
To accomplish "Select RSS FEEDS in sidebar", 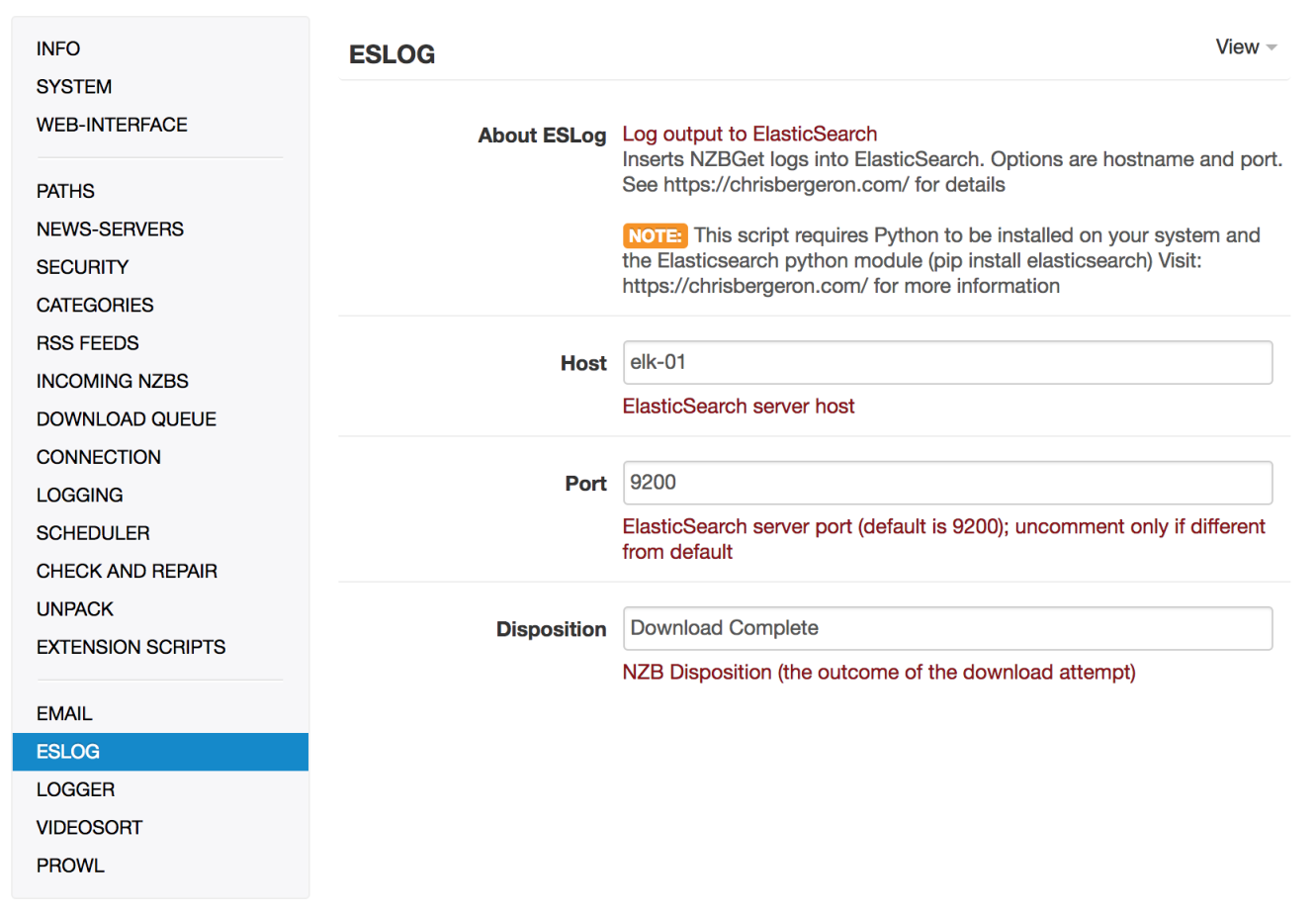I will [87, 343].
